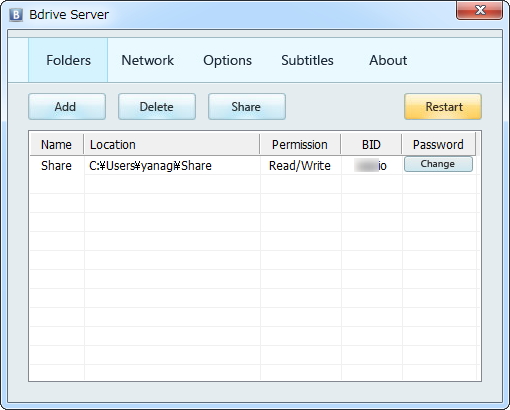Click the yellow Restart button

tap(443, 107)
